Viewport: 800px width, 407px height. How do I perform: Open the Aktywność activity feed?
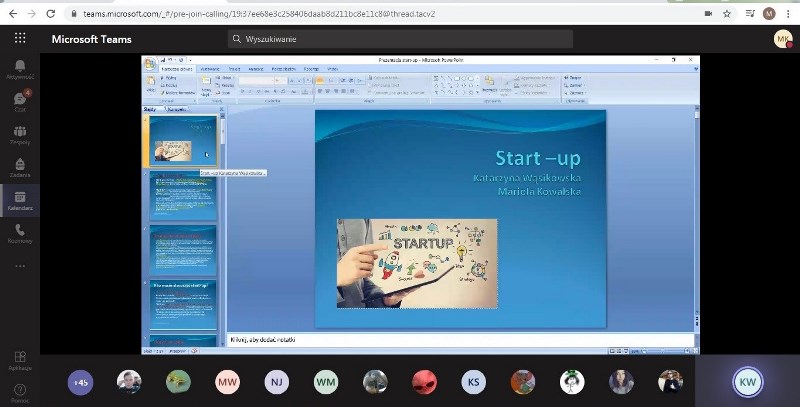tap(20, 69)
